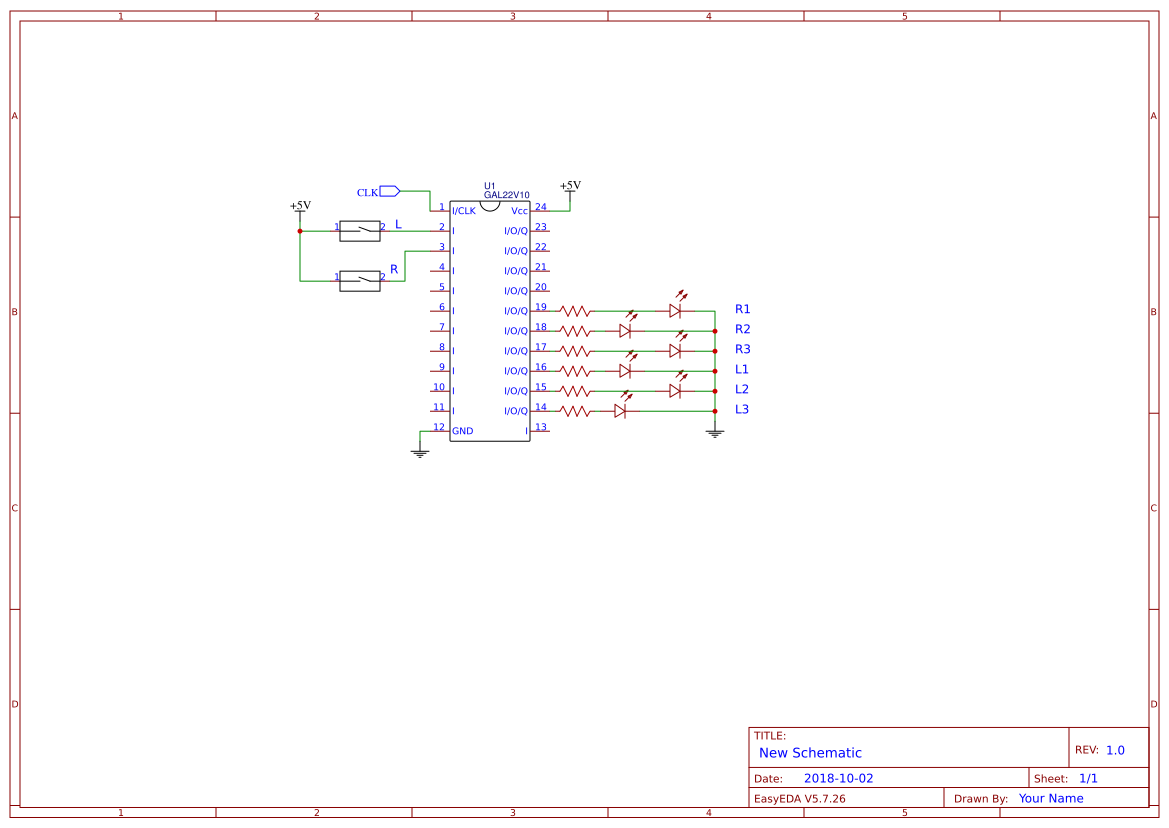Click the GAL22V10 chip label
Screen dimensions: 1169x828
[506, 195]
